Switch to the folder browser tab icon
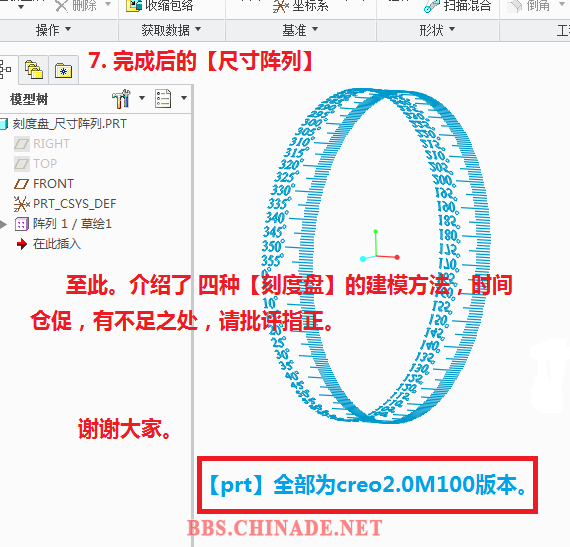The width and height of the screenshot is (570, 547). point(33,69)
